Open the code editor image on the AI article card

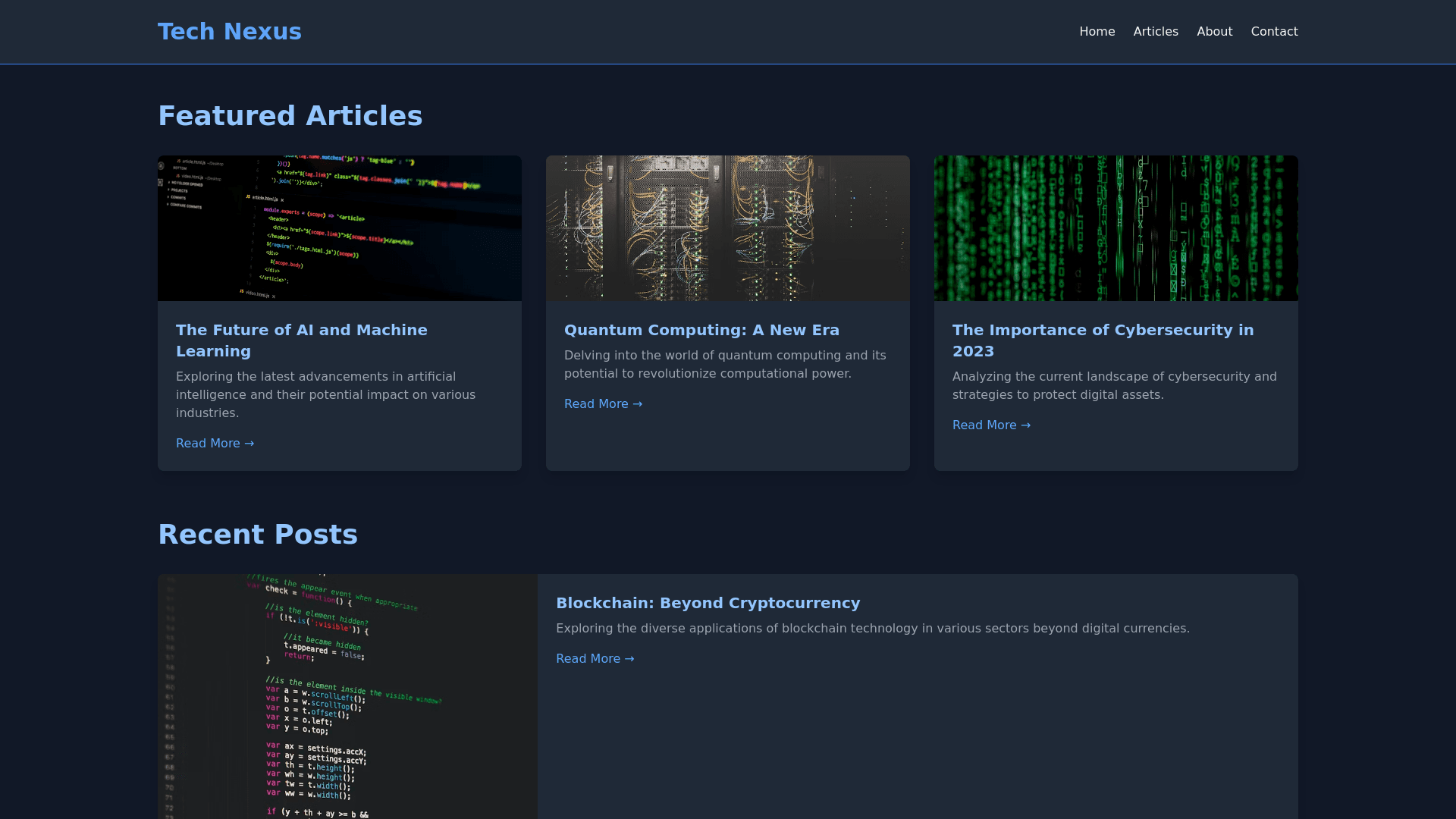(339, 227)
